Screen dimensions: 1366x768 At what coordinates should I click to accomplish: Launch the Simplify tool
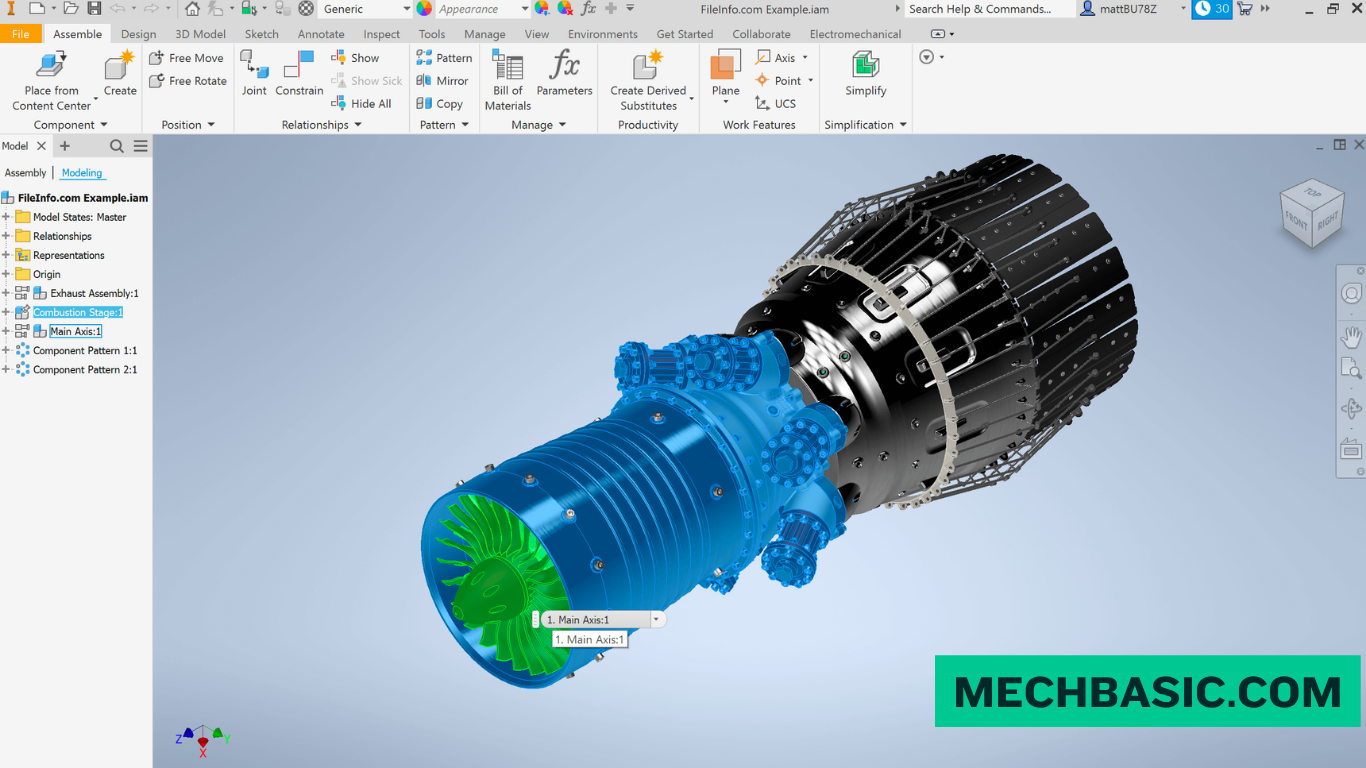pyautogui.click(x=866, y=75)
